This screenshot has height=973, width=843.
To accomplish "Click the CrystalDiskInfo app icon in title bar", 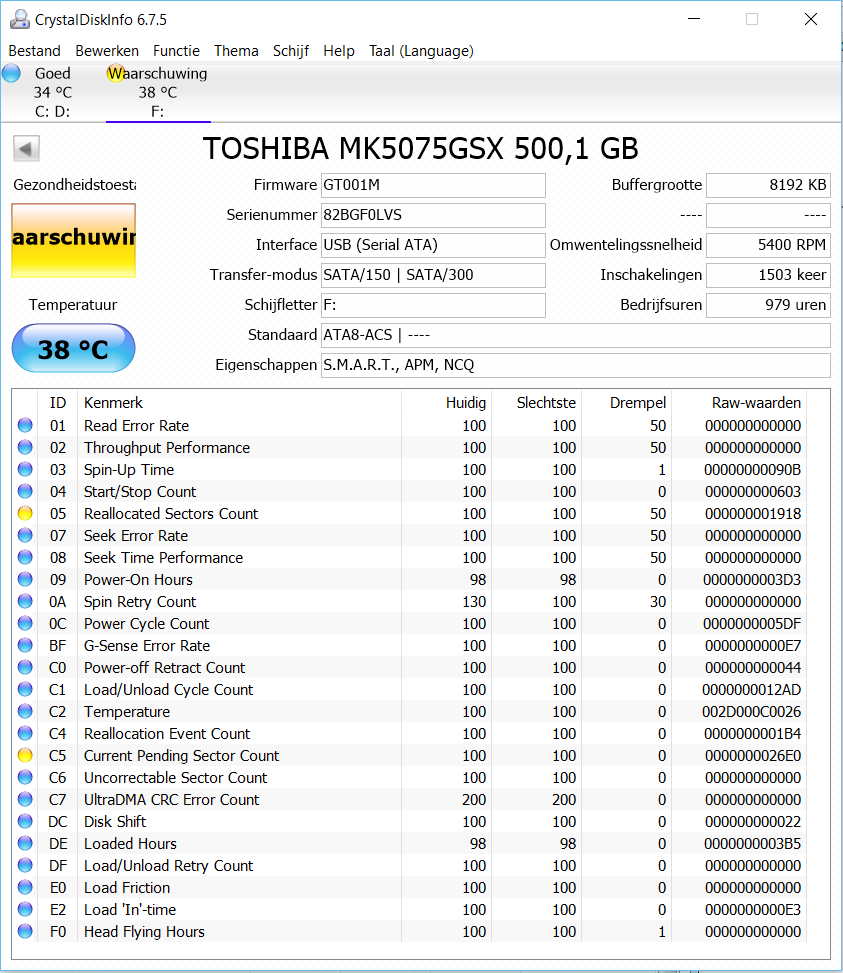I will coord(17,19).
